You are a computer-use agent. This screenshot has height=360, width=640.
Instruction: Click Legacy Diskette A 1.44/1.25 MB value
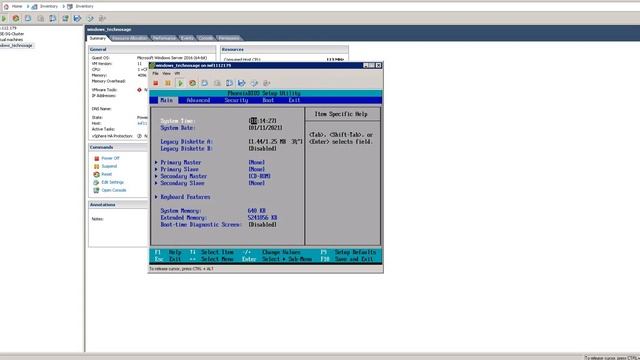click(x=276, y=142)
